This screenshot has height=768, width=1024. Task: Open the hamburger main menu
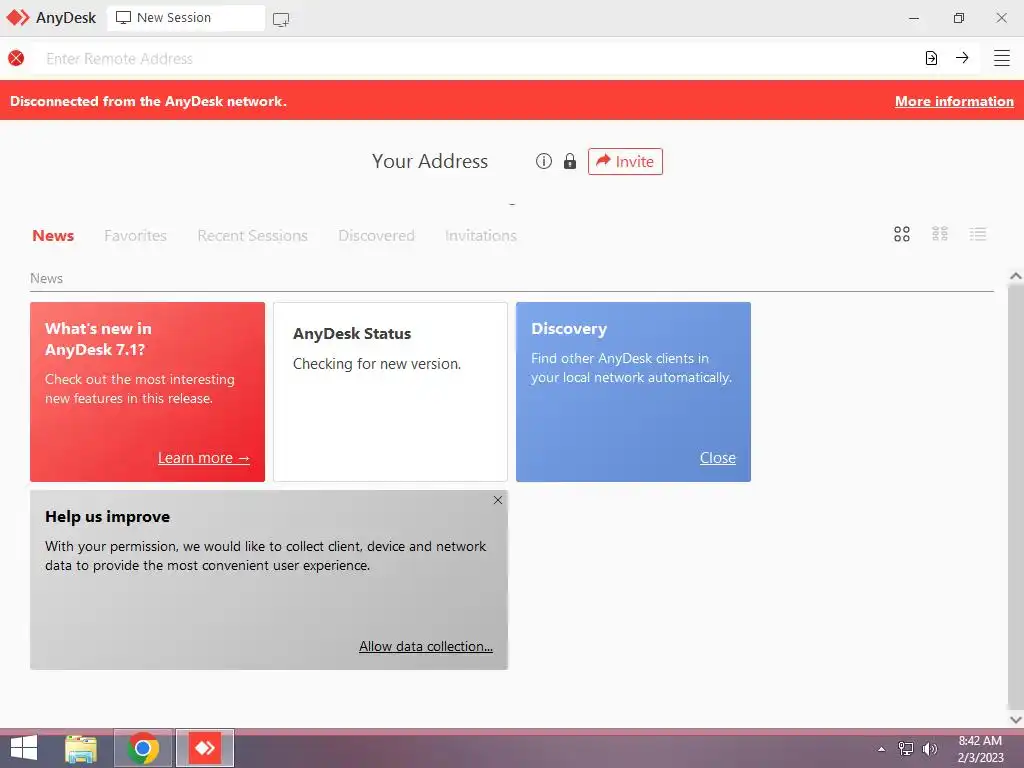[1002, 58]
